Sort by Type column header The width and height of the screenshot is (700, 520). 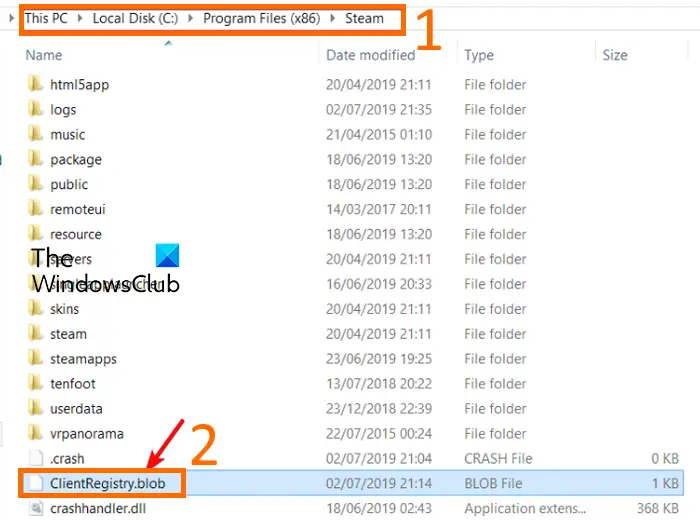pyautogui.click(x=479, y=55)
